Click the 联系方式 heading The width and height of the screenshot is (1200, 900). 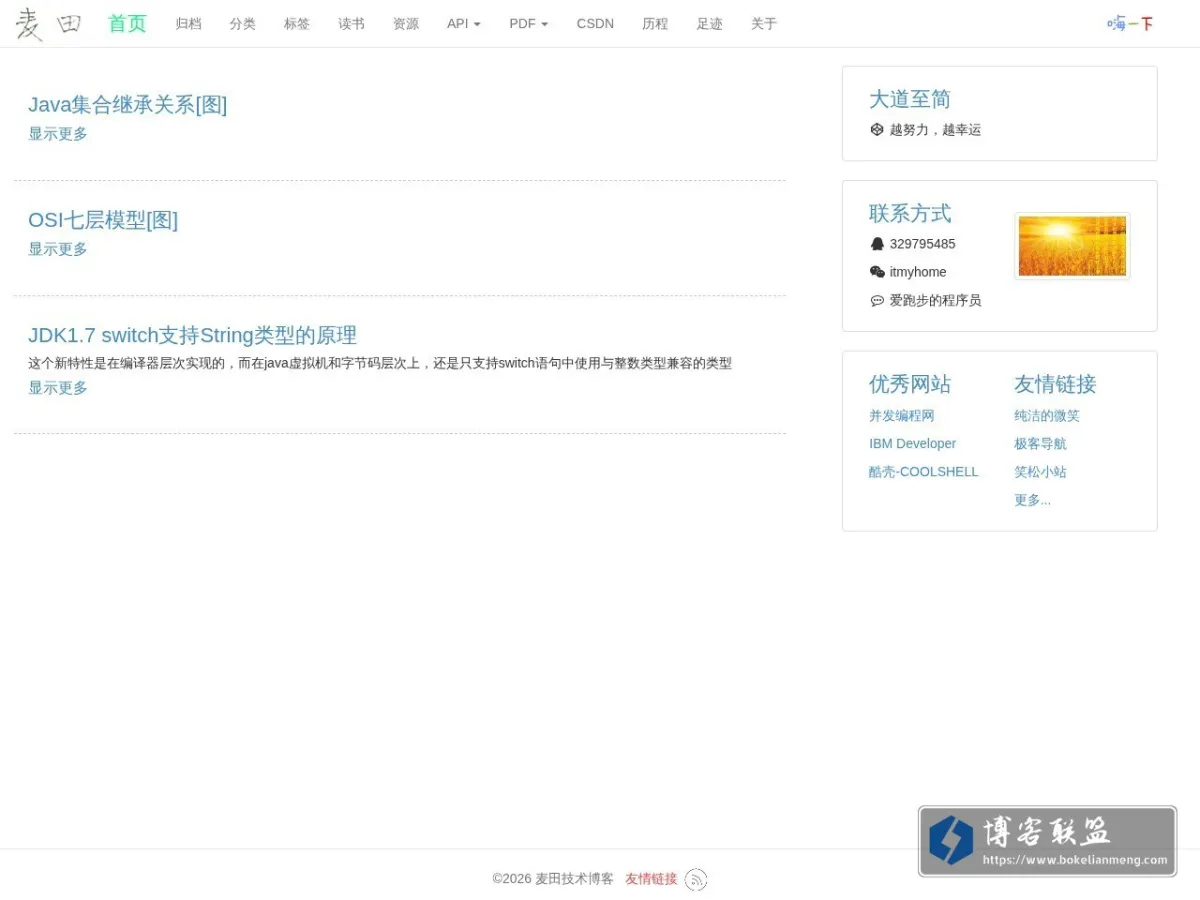click(910, 213)
